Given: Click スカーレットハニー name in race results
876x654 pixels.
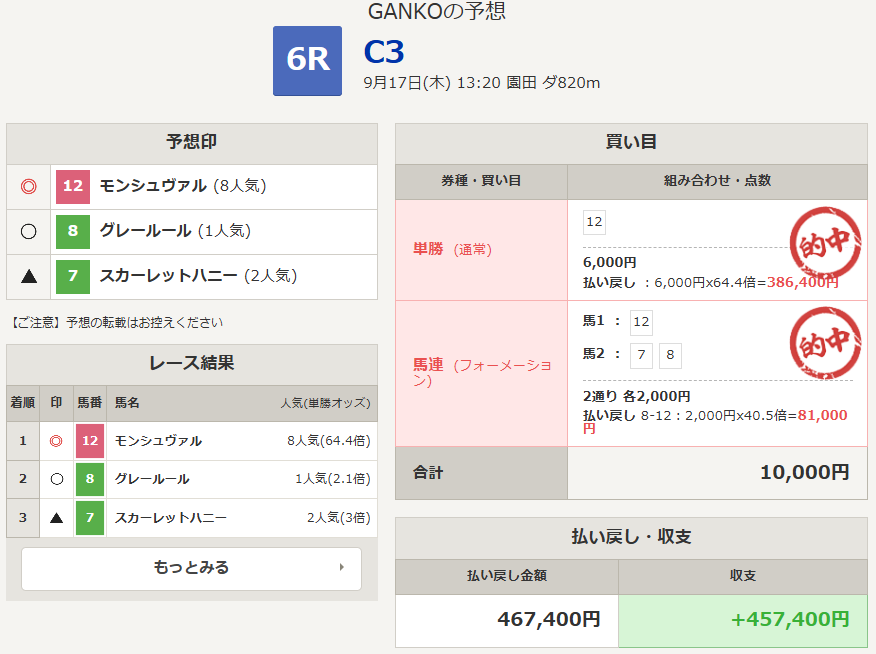Looking at the screenshot, I should 170,518.
